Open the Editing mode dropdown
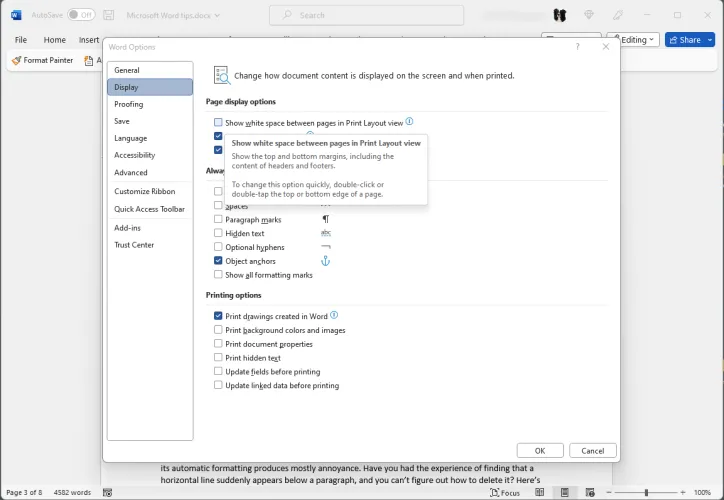The height and width of the screenshot is (500, 724). tap(638, 40)
